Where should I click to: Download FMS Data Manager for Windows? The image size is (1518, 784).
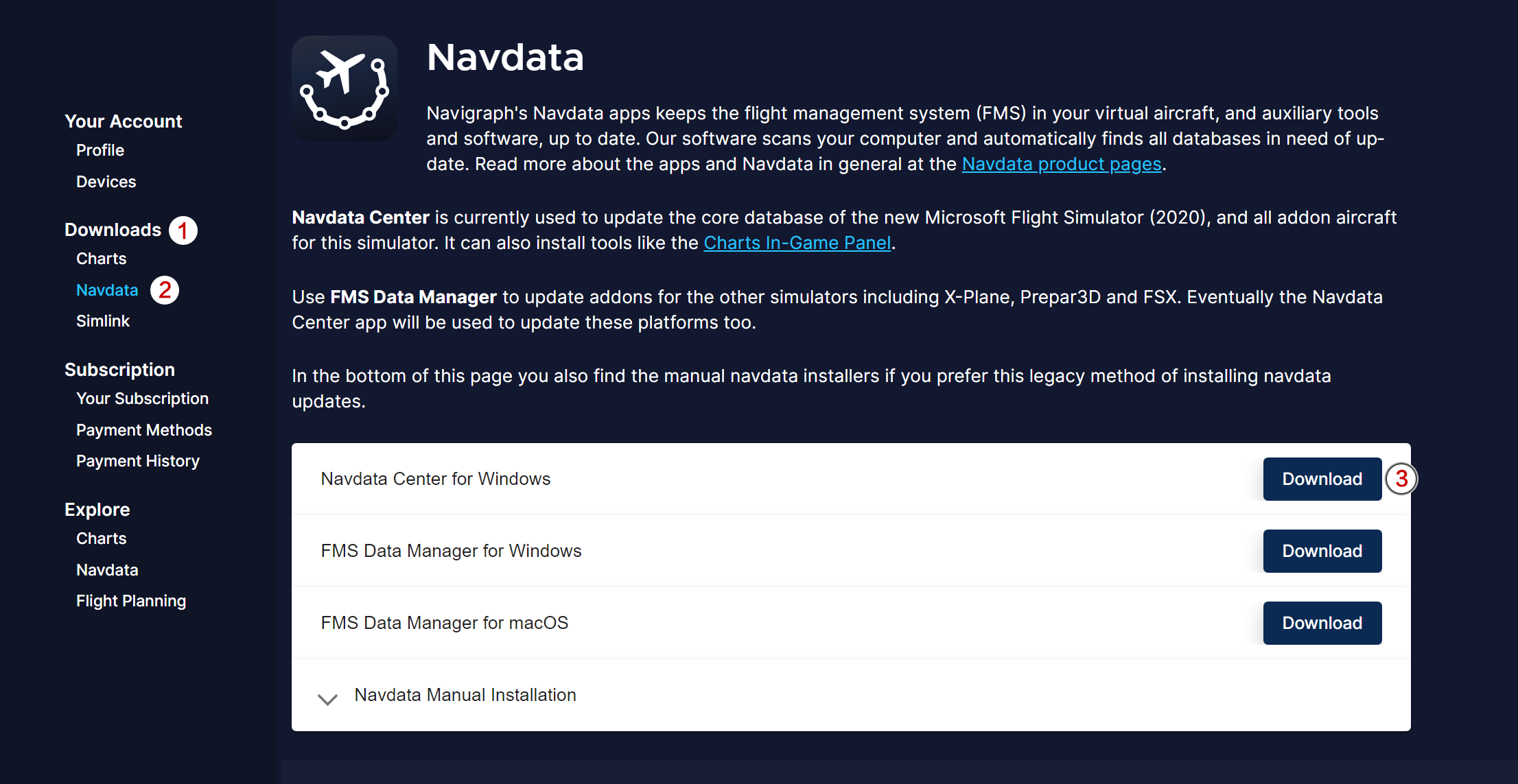click(x=1321, y=551)
